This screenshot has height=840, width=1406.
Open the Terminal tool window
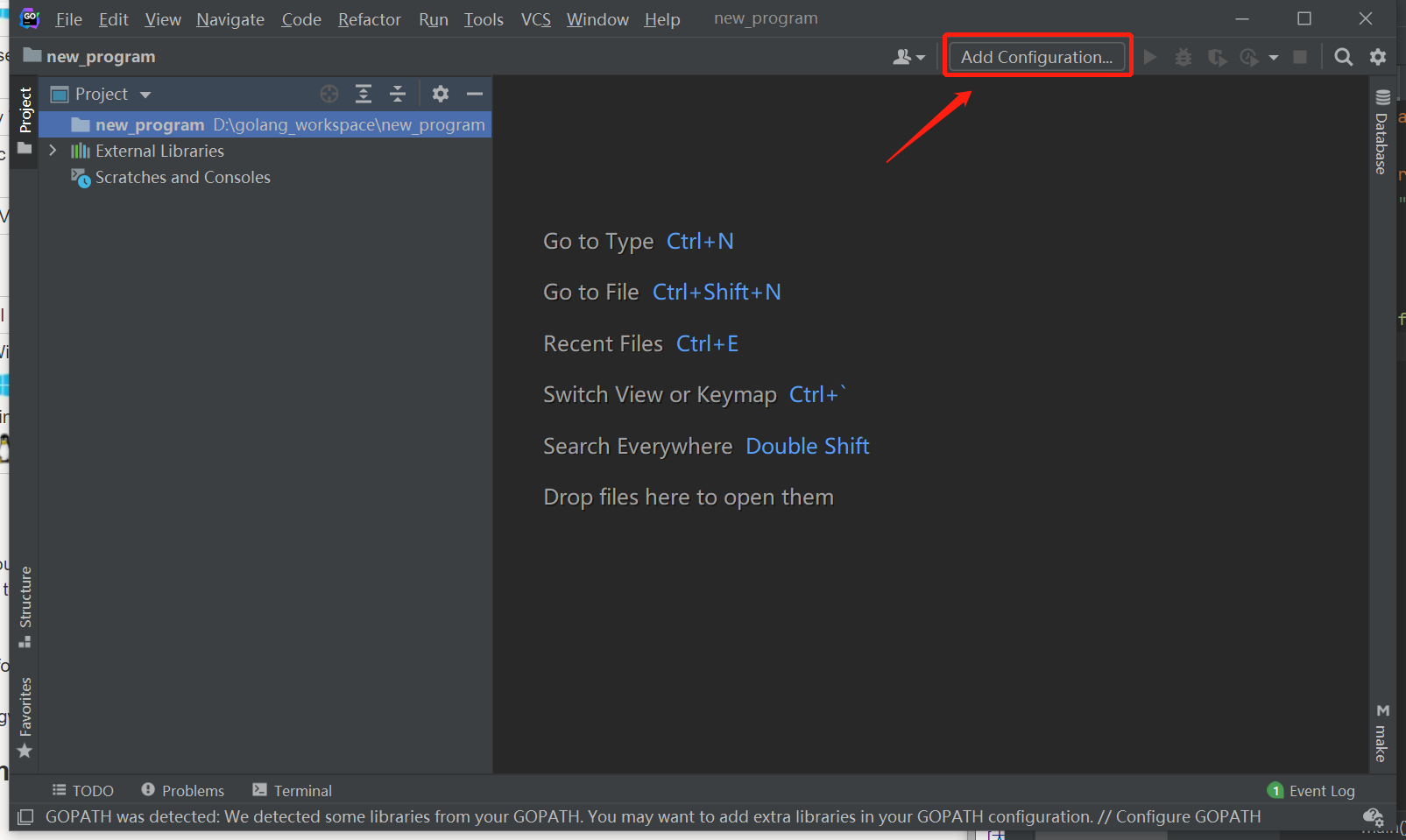(x=293, y=790)
